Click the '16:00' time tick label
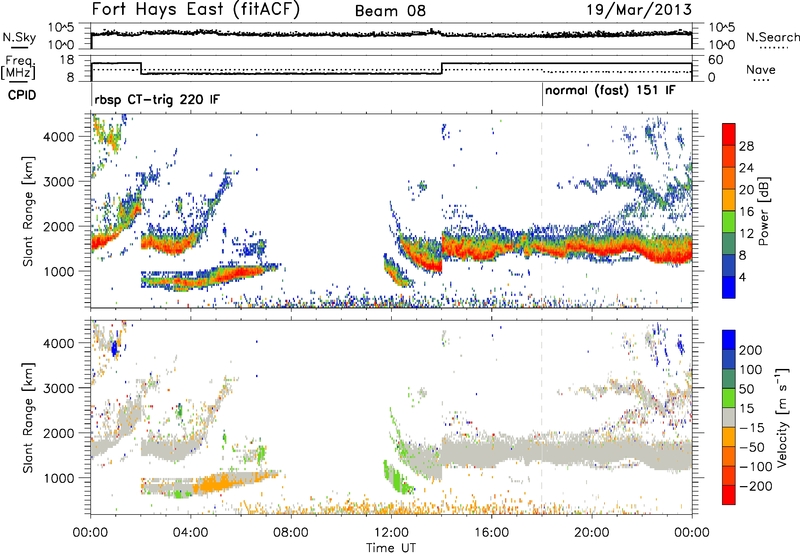Image resolution: width=800 pixels, height=554 pixels. click(491, 533)
